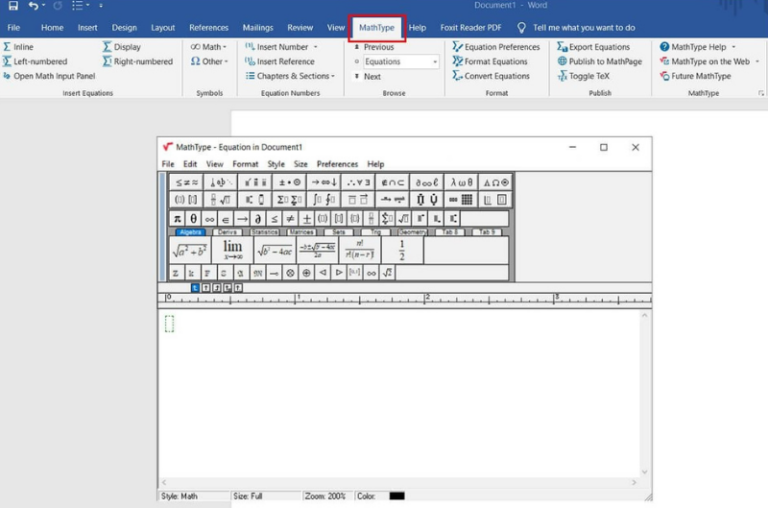This screenshot has height=508, width=768.
Task: Switch to the Matrices expression tab
Action: click(301, 232)
